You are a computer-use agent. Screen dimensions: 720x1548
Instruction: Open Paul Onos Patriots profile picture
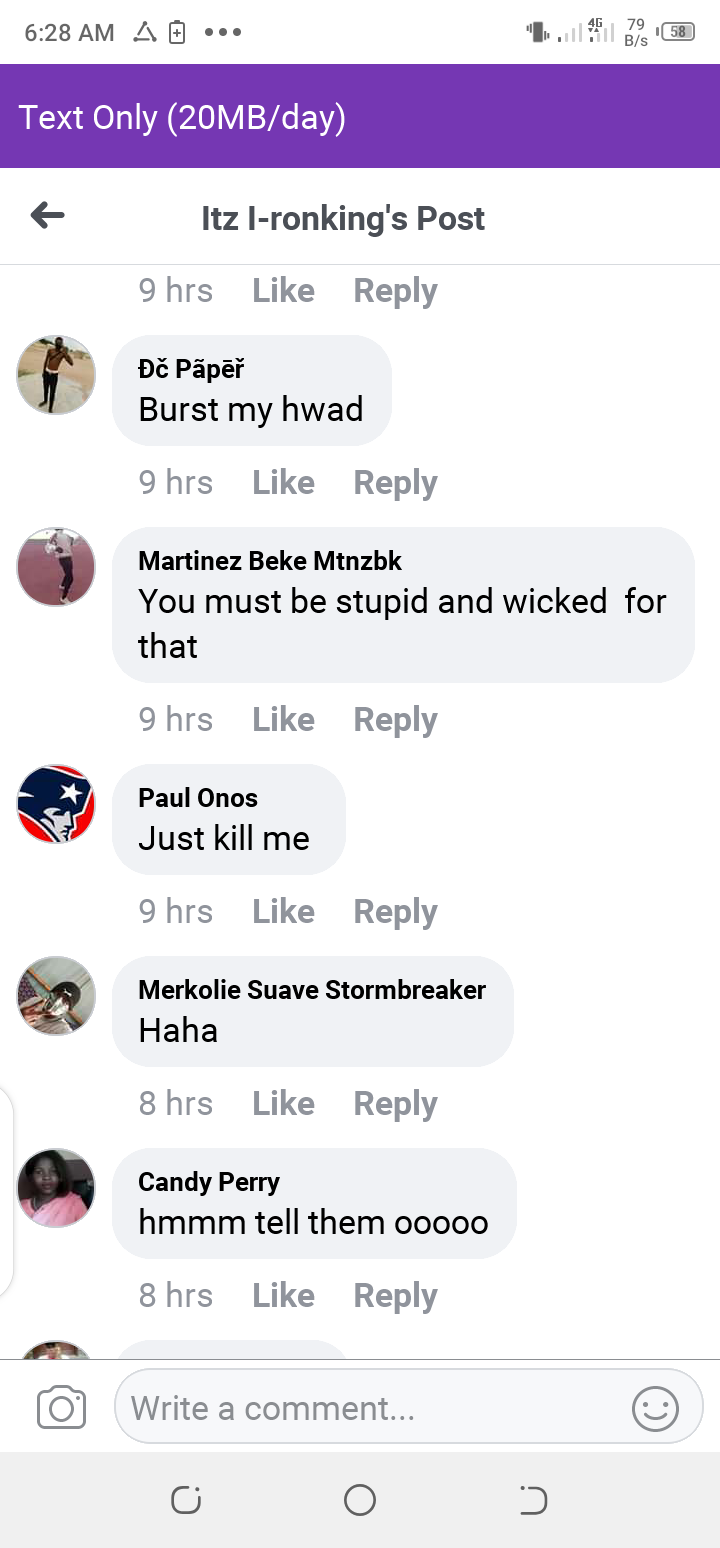[x=56, y=804]
